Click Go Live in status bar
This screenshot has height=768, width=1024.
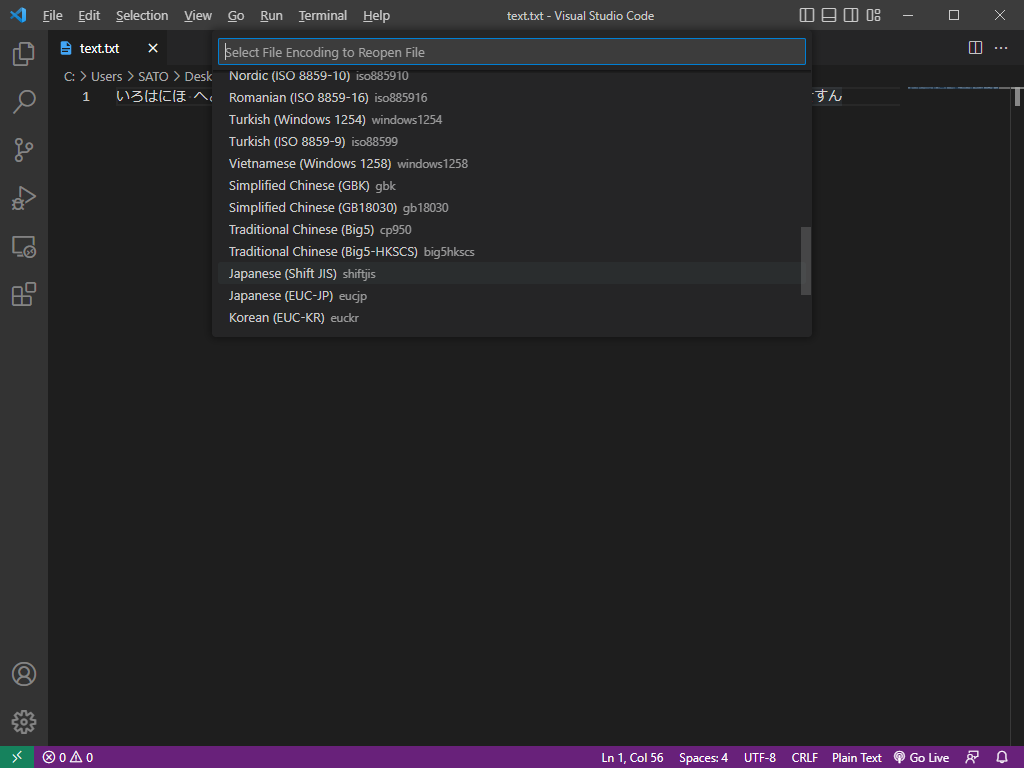(921, 758)
